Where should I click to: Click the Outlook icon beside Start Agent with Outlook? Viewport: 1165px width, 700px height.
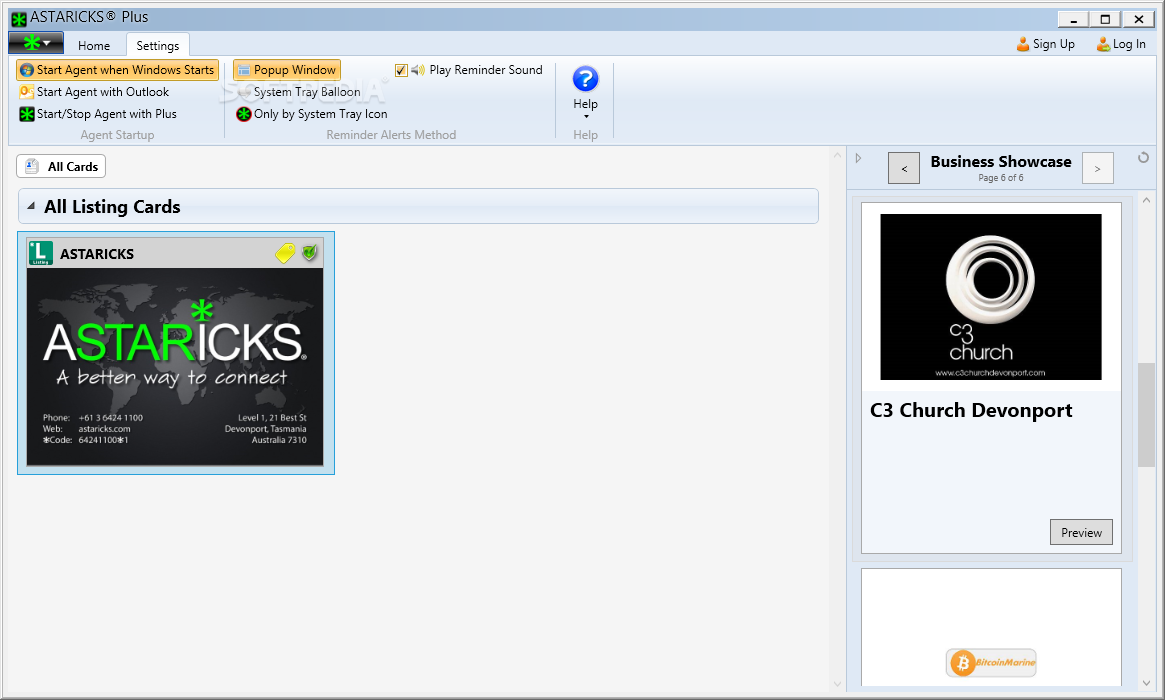(26, 92)
